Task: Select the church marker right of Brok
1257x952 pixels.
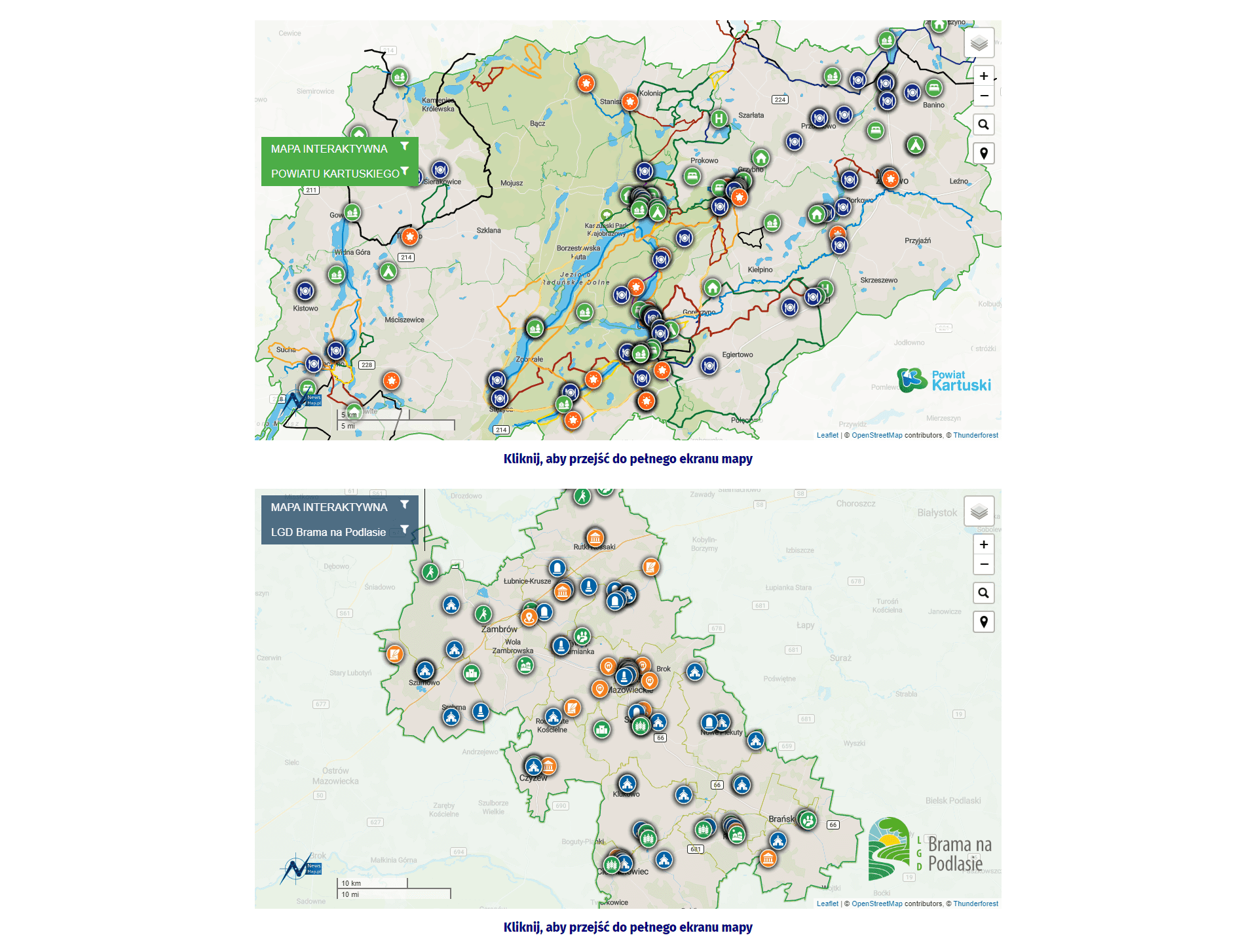Action: (695, 672)
